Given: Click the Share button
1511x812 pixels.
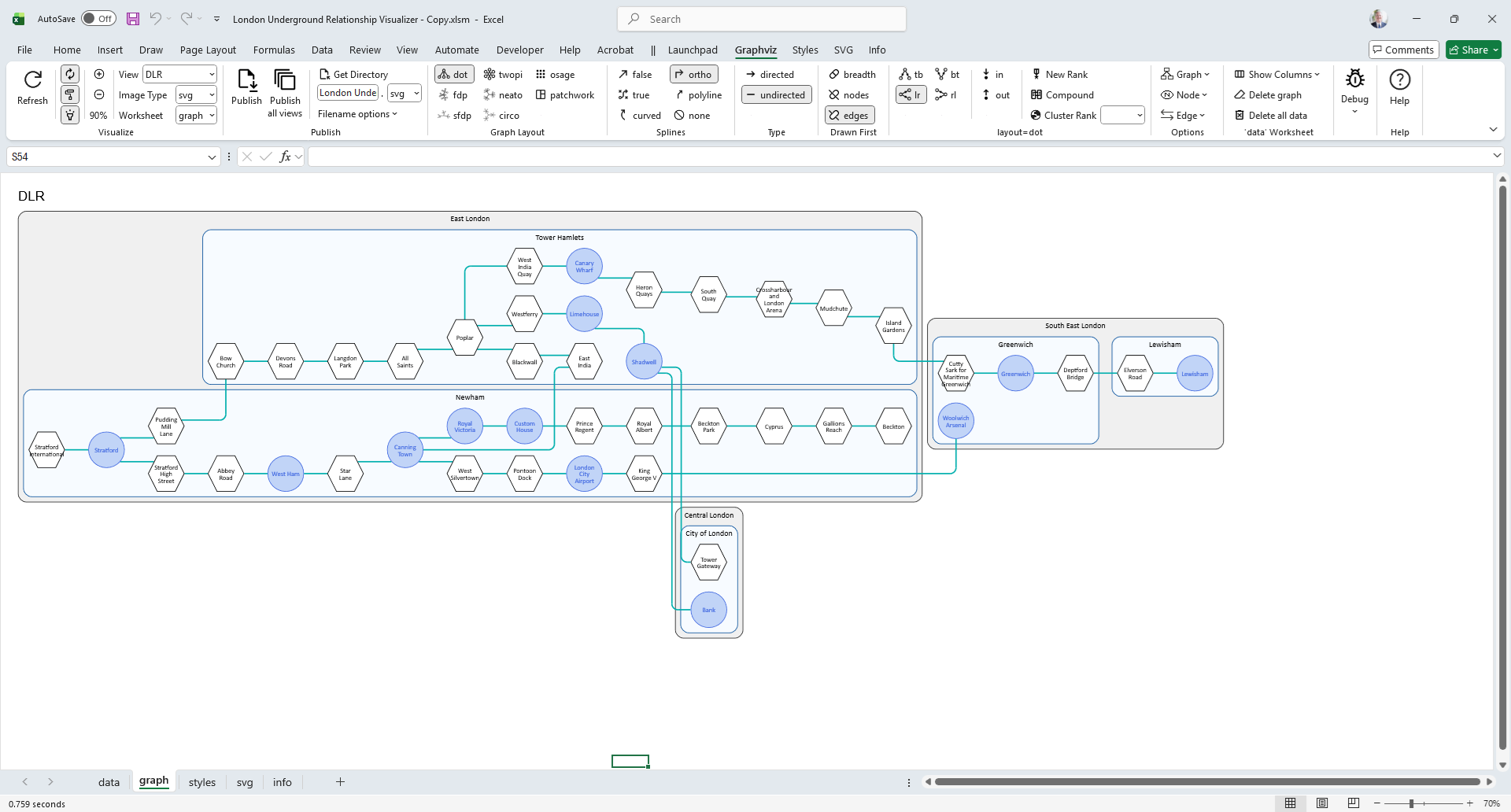Looking at the screenshot, I should pos(1472,50).
